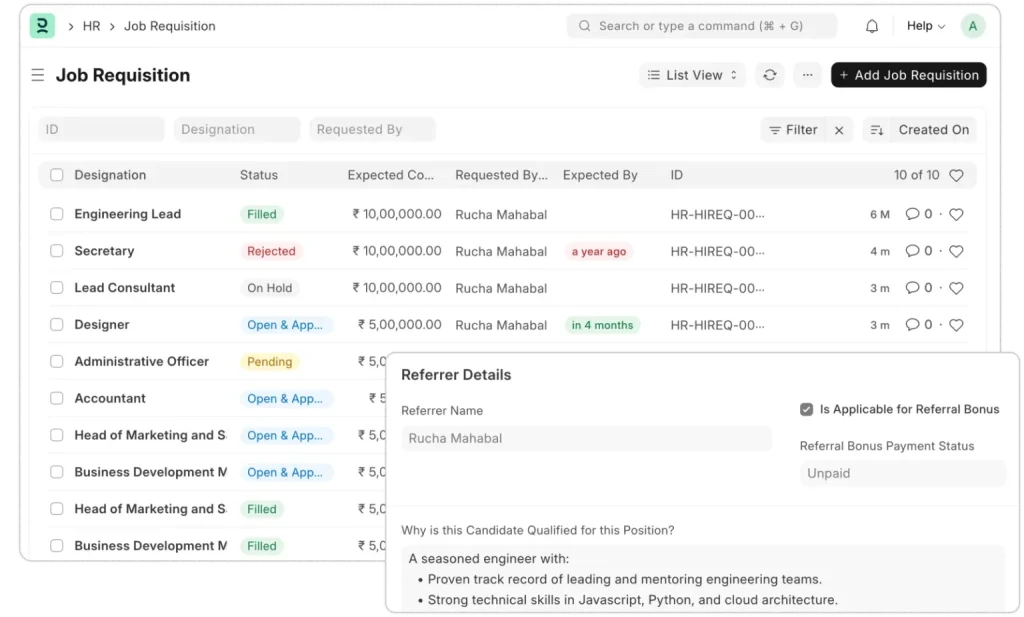
Task: Click the Designation filter field
Action: (237, 130)
